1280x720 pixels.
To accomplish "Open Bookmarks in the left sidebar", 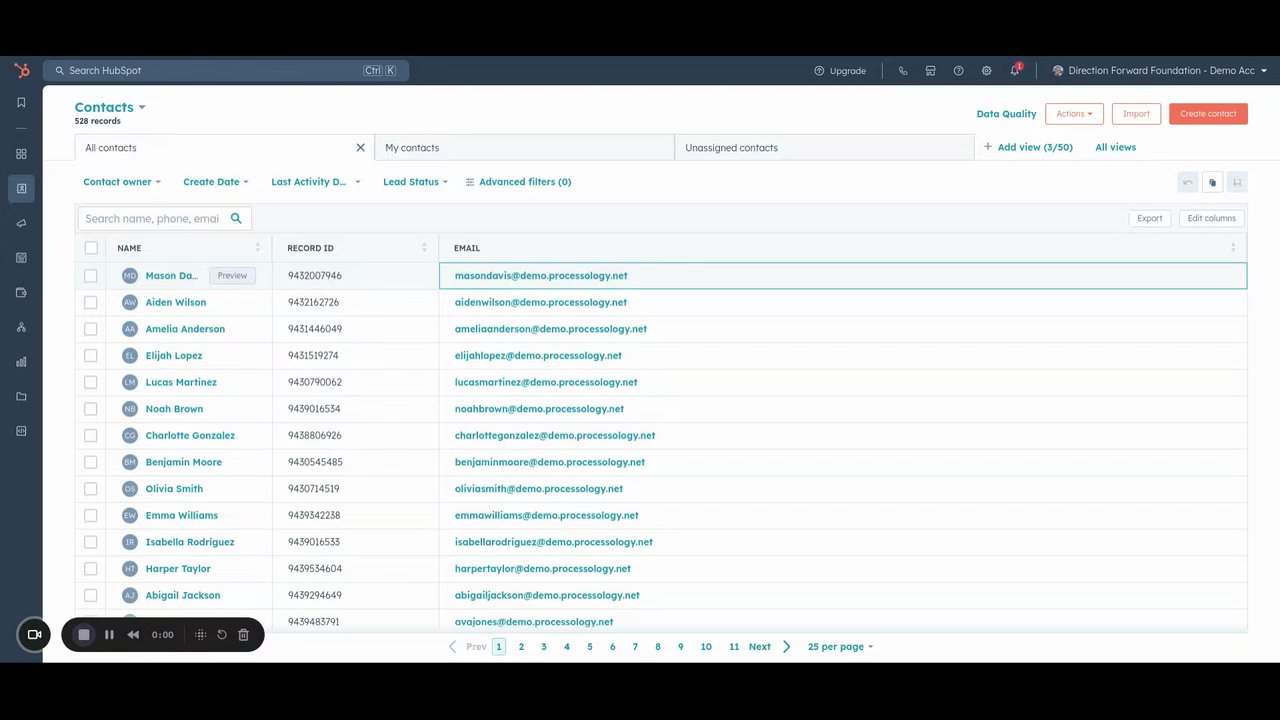I will (x=21, y=102).
